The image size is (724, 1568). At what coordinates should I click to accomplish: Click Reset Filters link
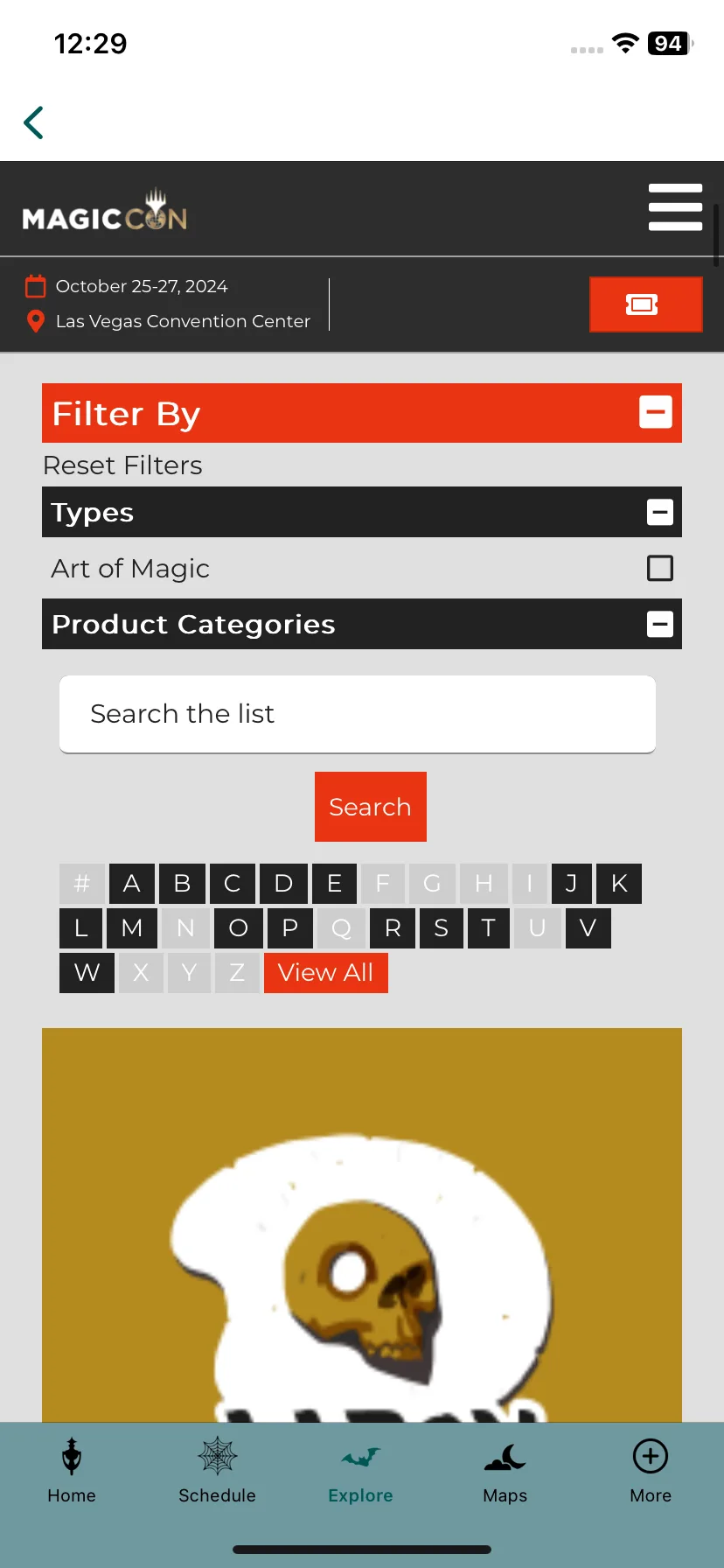point(122,465)
